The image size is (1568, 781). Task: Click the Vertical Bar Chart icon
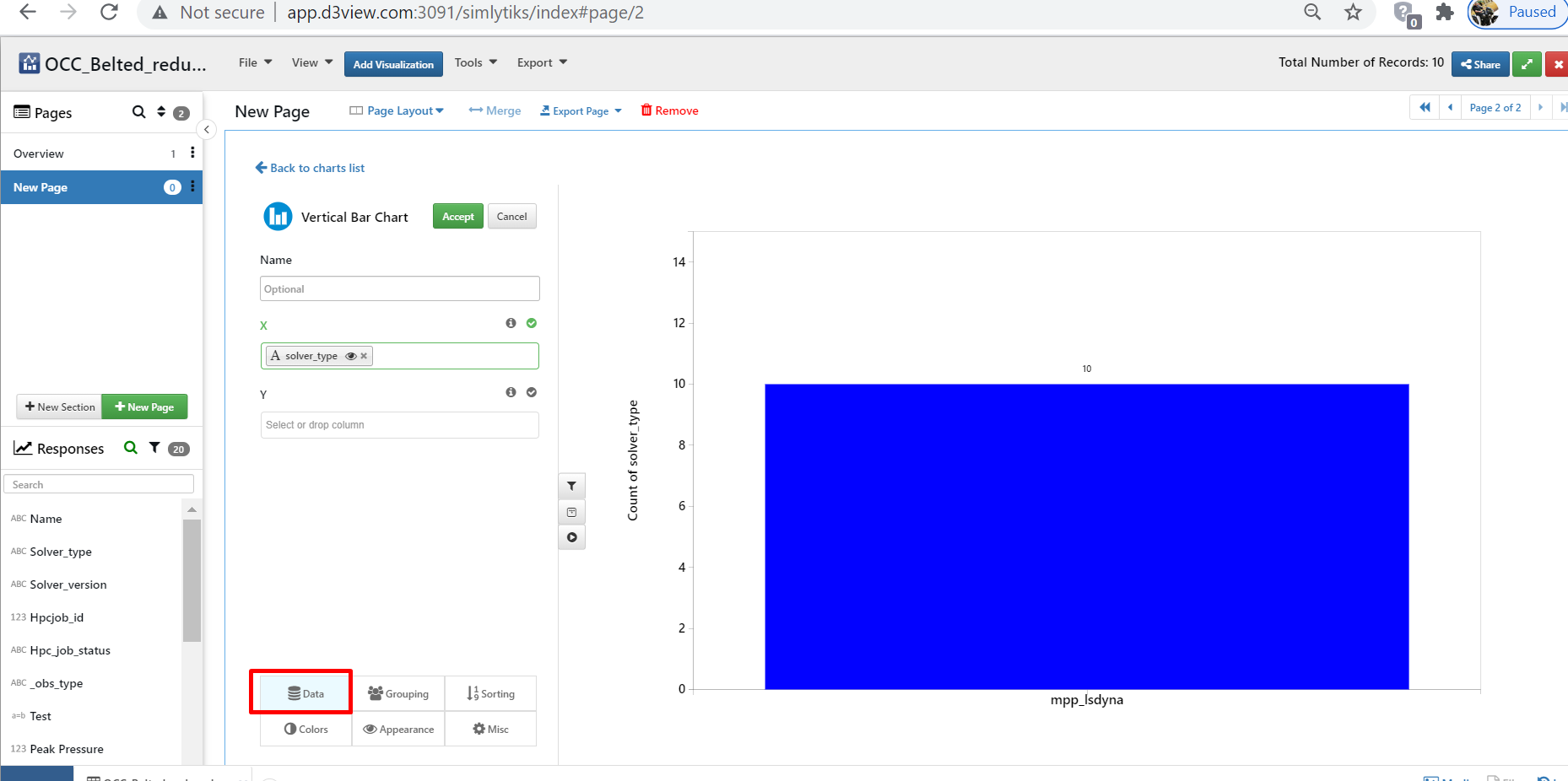[278, 217]
